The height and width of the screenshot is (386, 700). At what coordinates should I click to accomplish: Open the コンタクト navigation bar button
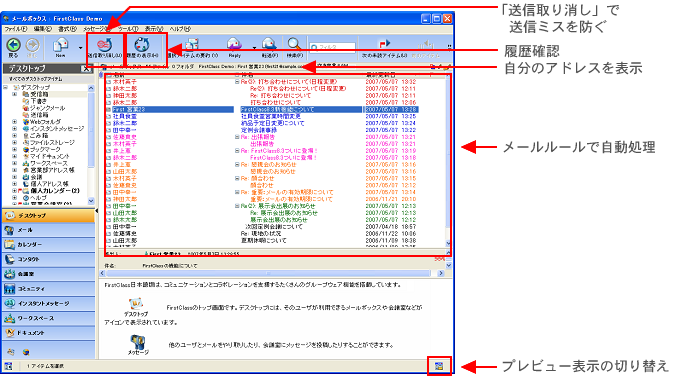(x=49, y=259)
